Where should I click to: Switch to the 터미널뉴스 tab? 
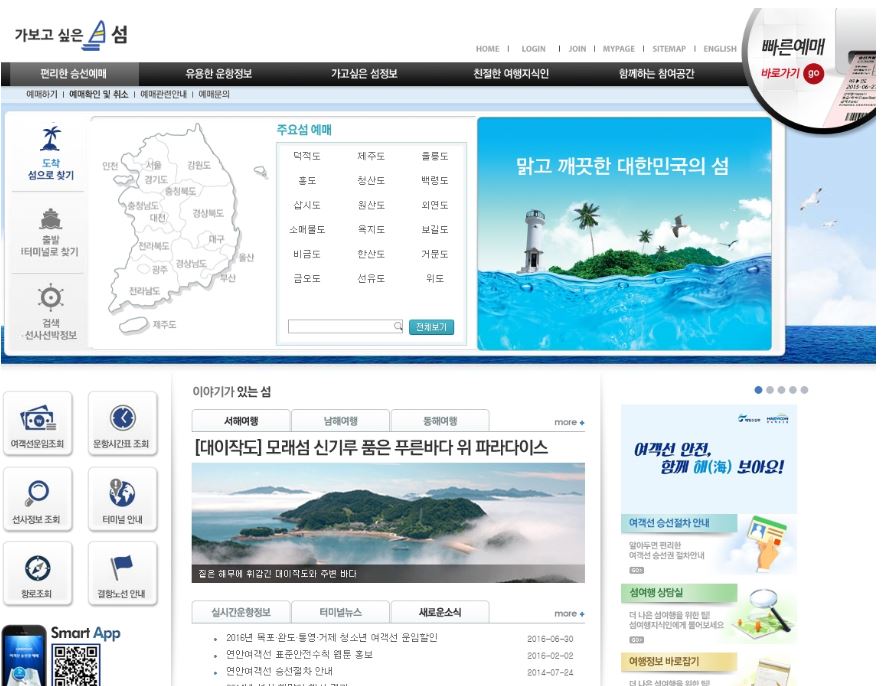[340, 612]
